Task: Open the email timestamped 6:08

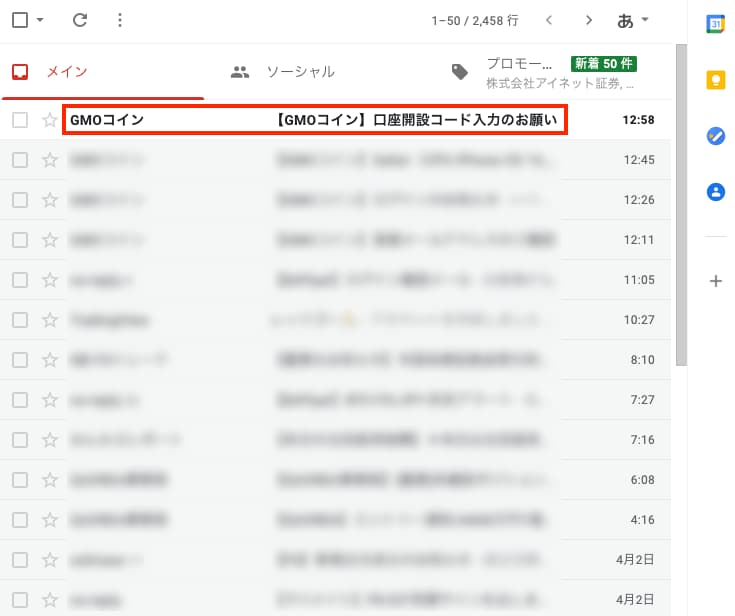Action: point(335,480)
